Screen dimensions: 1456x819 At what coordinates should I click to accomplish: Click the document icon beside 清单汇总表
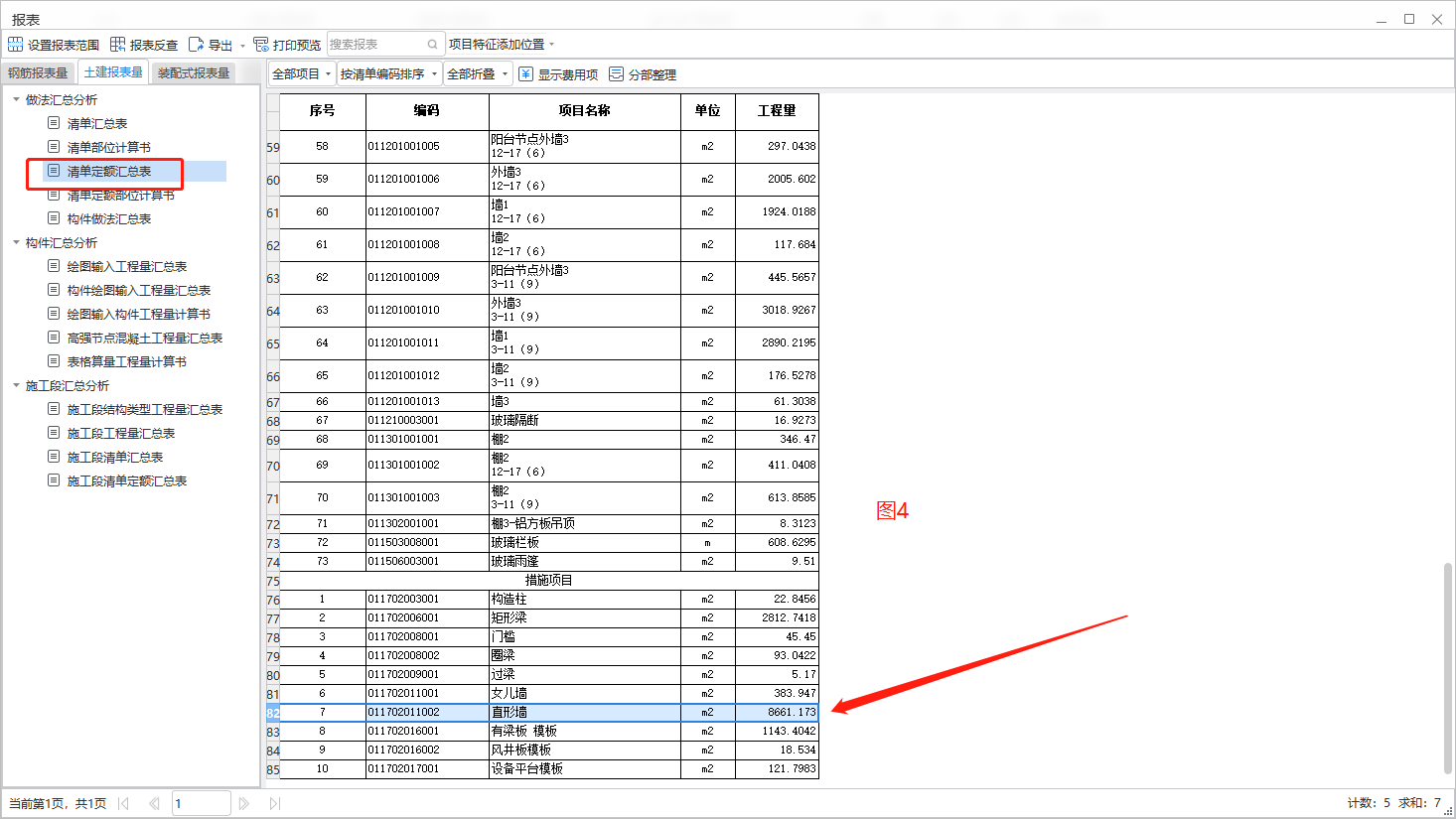pos(54,123)
